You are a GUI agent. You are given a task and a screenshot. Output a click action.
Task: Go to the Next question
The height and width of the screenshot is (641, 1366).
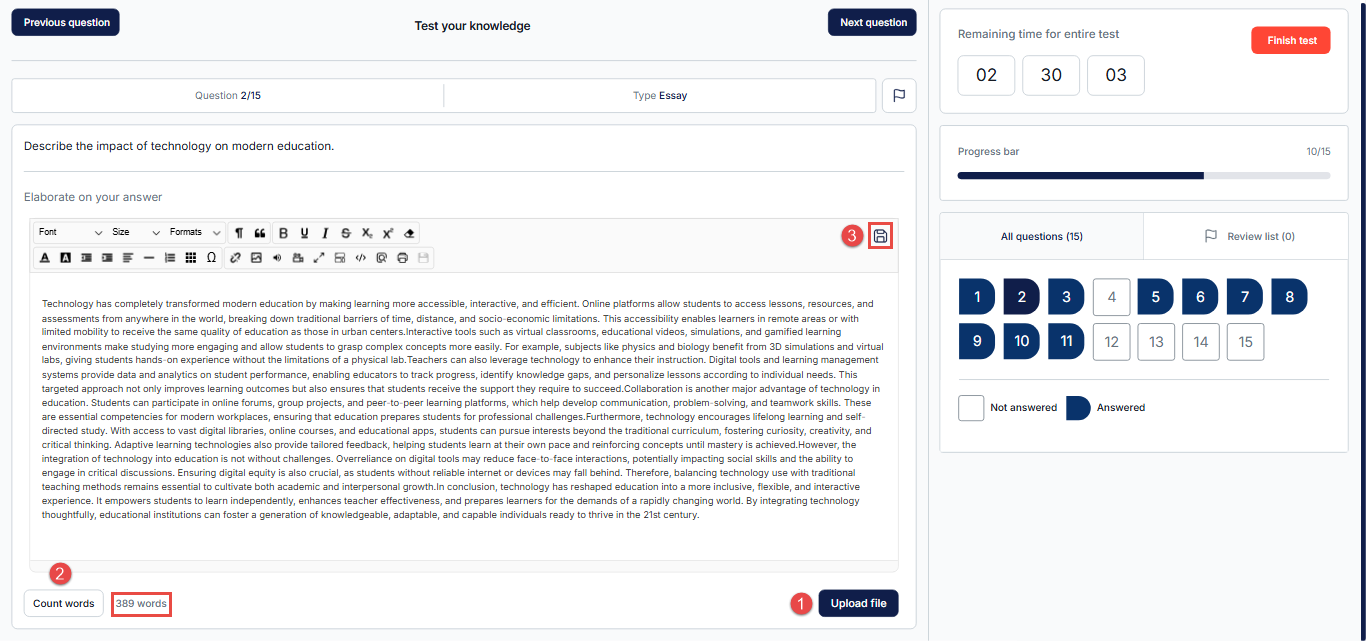872,23
